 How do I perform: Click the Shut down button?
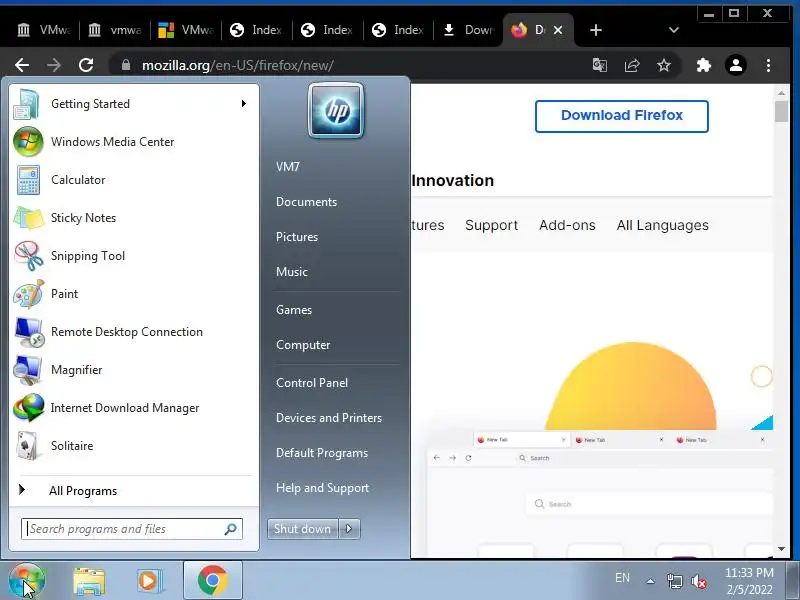pyautogui.click(x=303, y=529)
